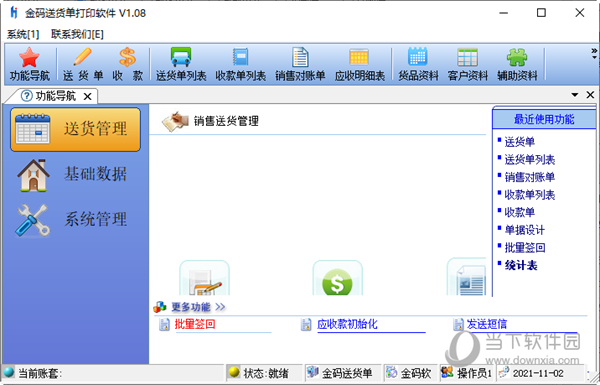Viewport: 600px width, 385px height.
Task: Click the green dollar payment icon
Action: (x=337, y=278)
